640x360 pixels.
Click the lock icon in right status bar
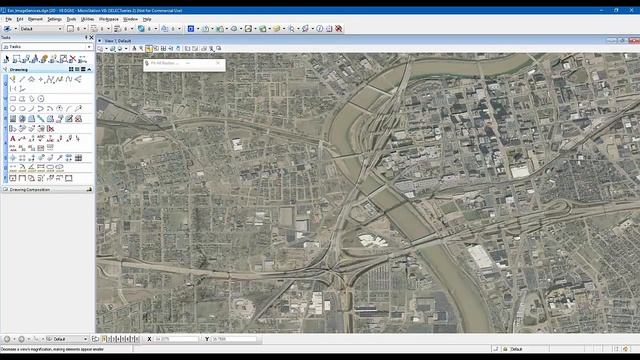pyautogui.click(x=505, y=349)
